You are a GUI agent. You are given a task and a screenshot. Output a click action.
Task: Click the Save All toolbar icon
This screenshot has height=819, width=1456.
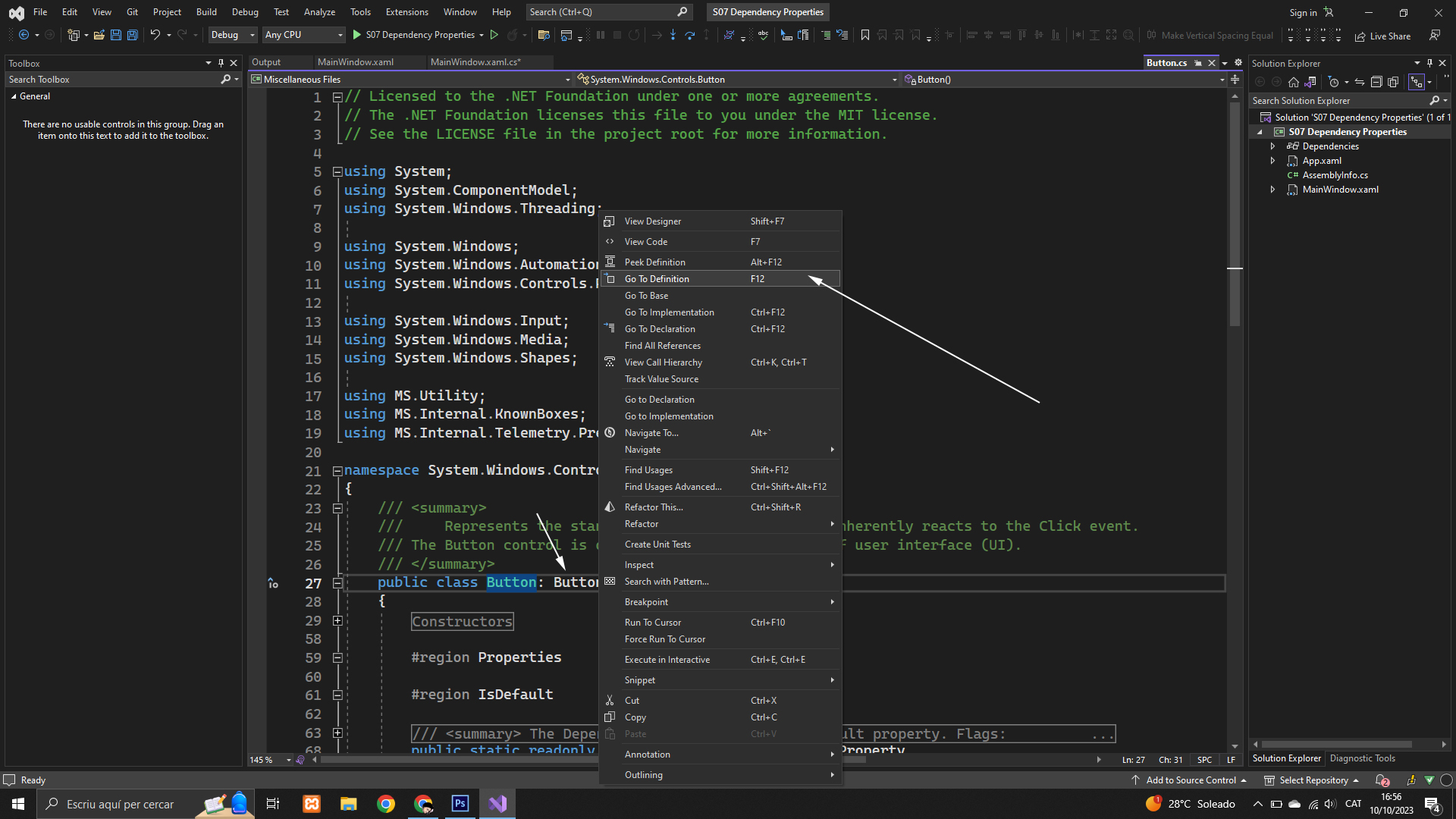132,35
